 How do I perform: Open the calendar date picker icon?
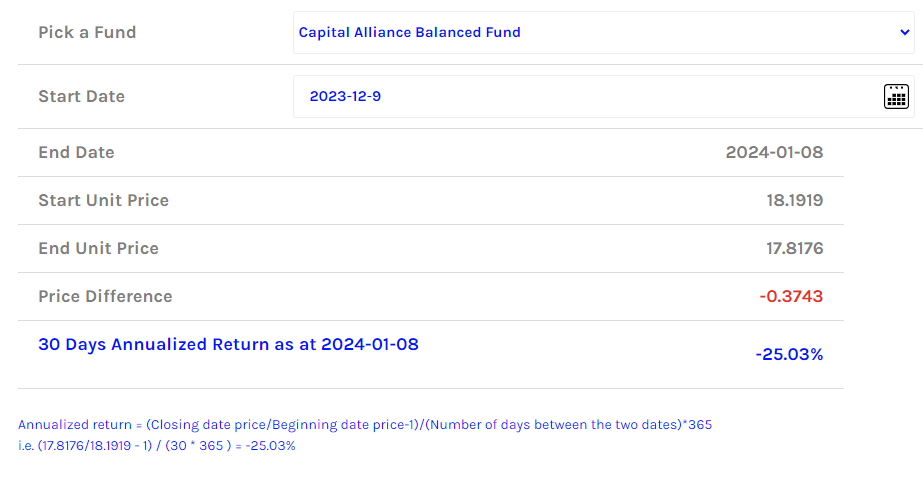tap(896, 97)
